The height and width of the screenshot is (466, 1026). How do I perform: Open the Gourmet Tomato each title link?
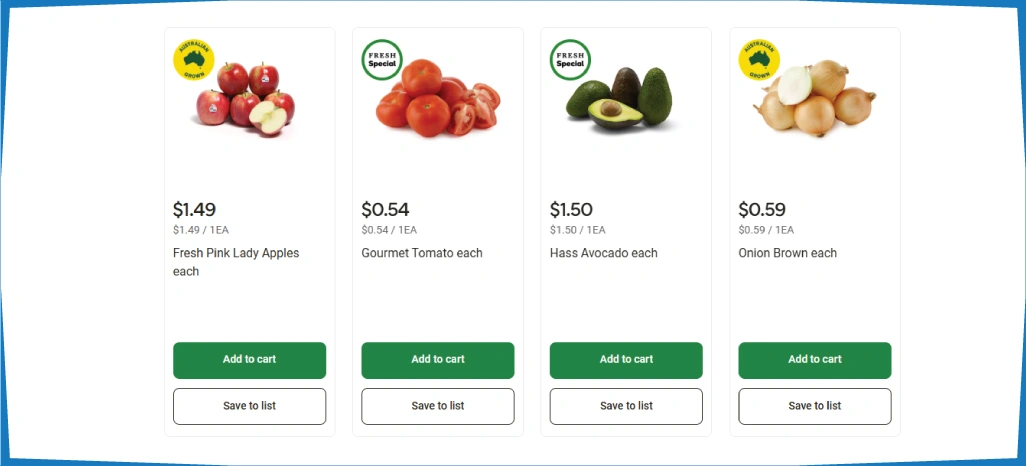coord(422,253)
